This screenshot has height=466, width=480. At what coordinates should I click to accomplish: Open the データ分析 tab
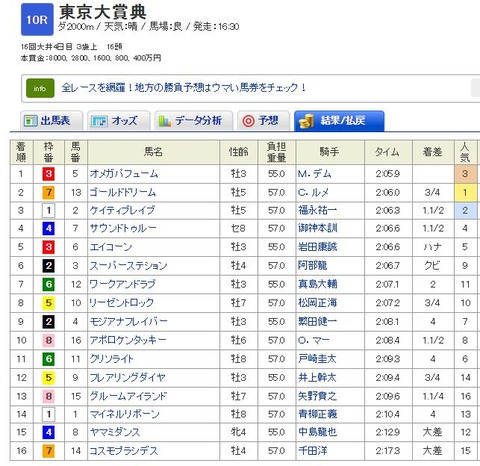coord(193,120)
